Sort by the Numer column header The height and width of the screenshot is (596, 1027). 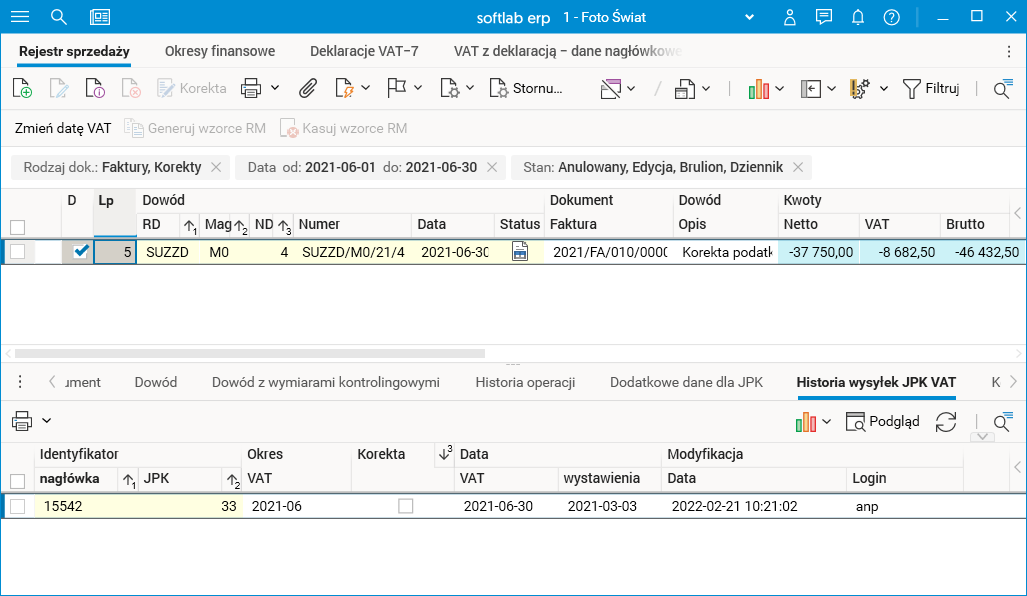click(x=319, y=225)
